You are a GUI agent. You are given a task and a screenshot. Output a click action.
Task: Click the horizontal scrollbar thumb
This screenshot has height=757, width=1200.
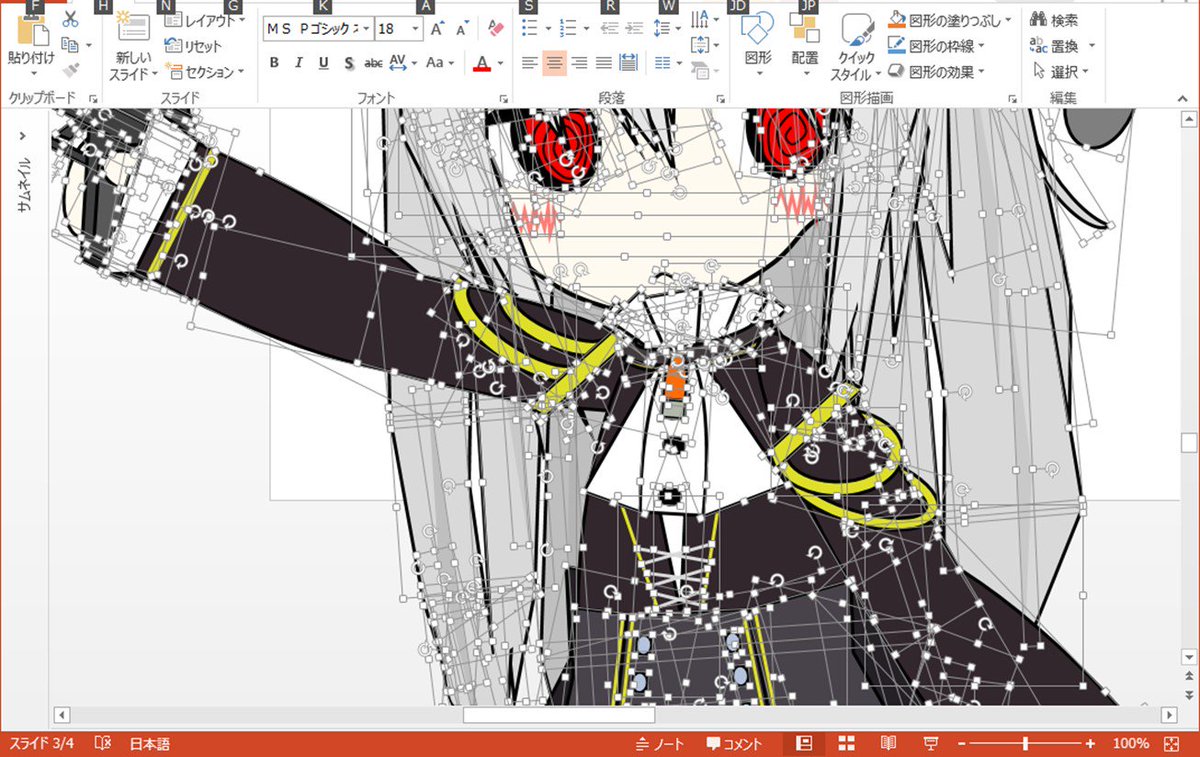tap(558, 715)
